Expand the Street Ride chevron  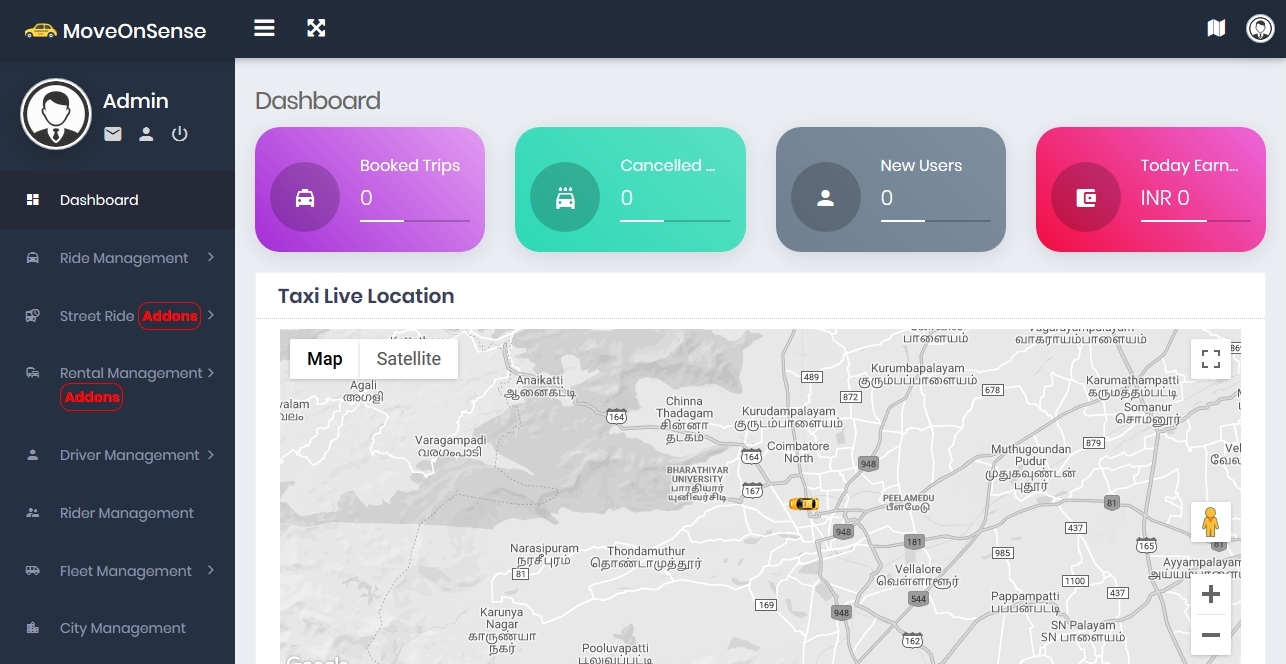click(211, 315)
